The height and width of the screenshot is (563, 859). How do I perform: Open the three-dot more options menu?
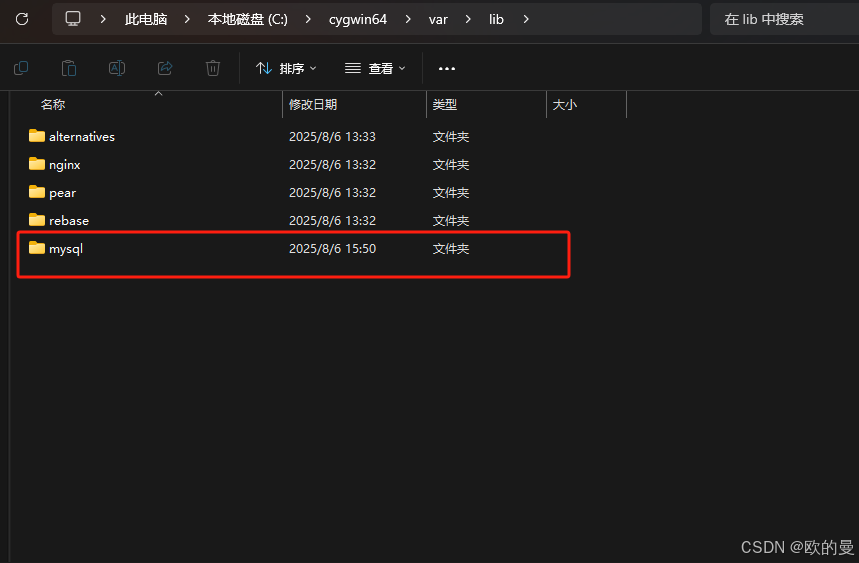click(447, 68)
